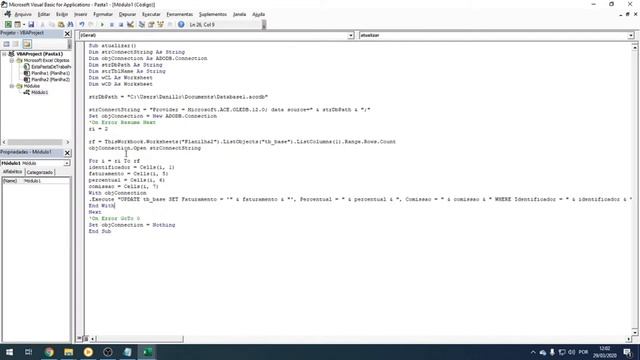Close the Project VBAProject panel
640x360 pixels.
click(x=67, y=33)
